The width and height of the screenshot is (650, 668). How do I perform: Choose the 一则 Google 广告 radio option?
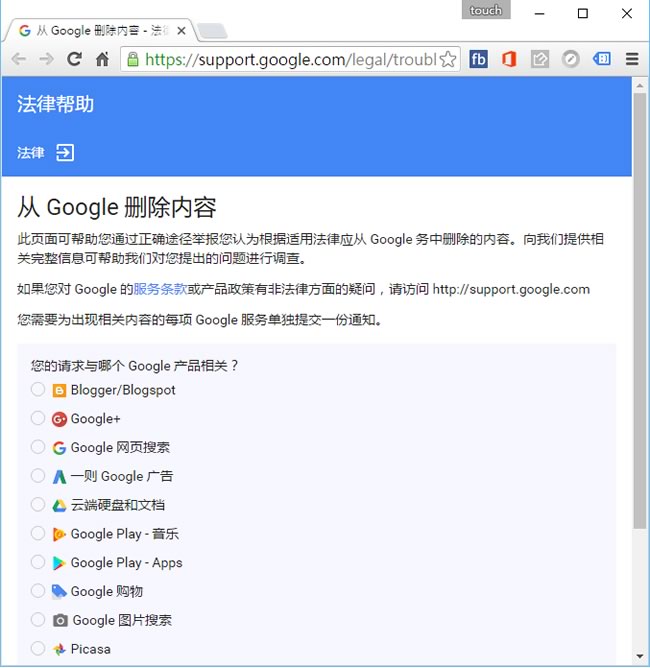tap(38, 476)
